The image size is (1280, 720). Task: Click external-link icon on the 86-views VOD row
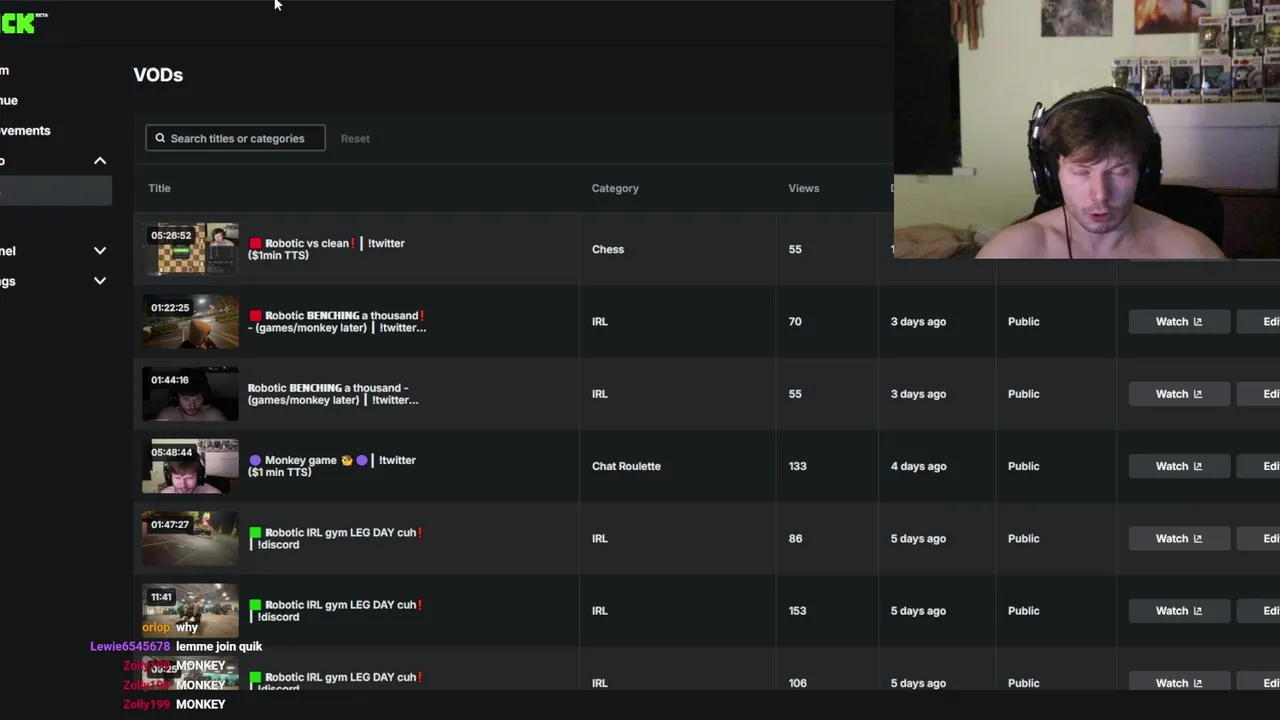coord(1197,539)
